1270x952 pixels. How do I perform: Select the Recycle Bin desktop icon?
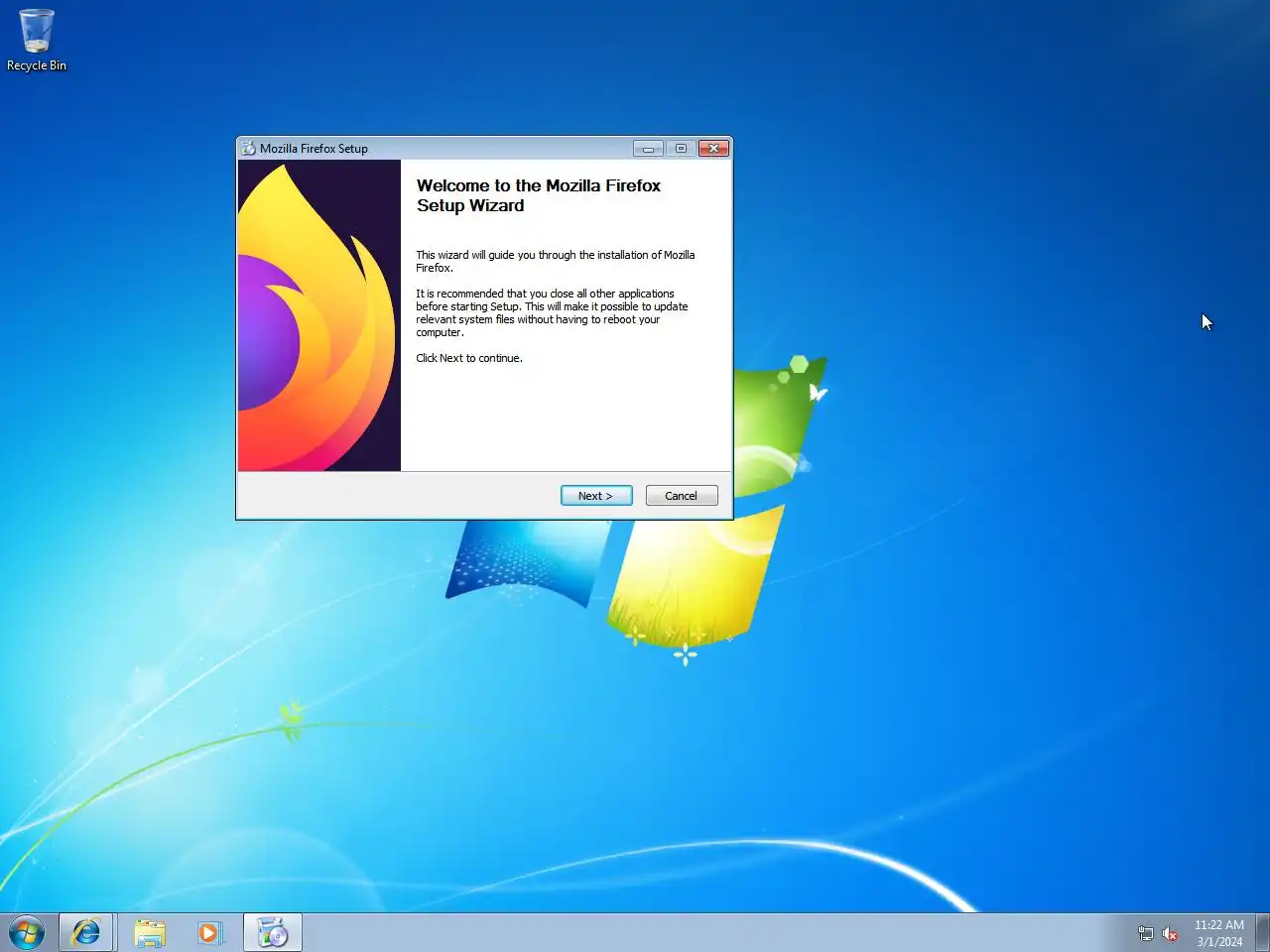37,41
